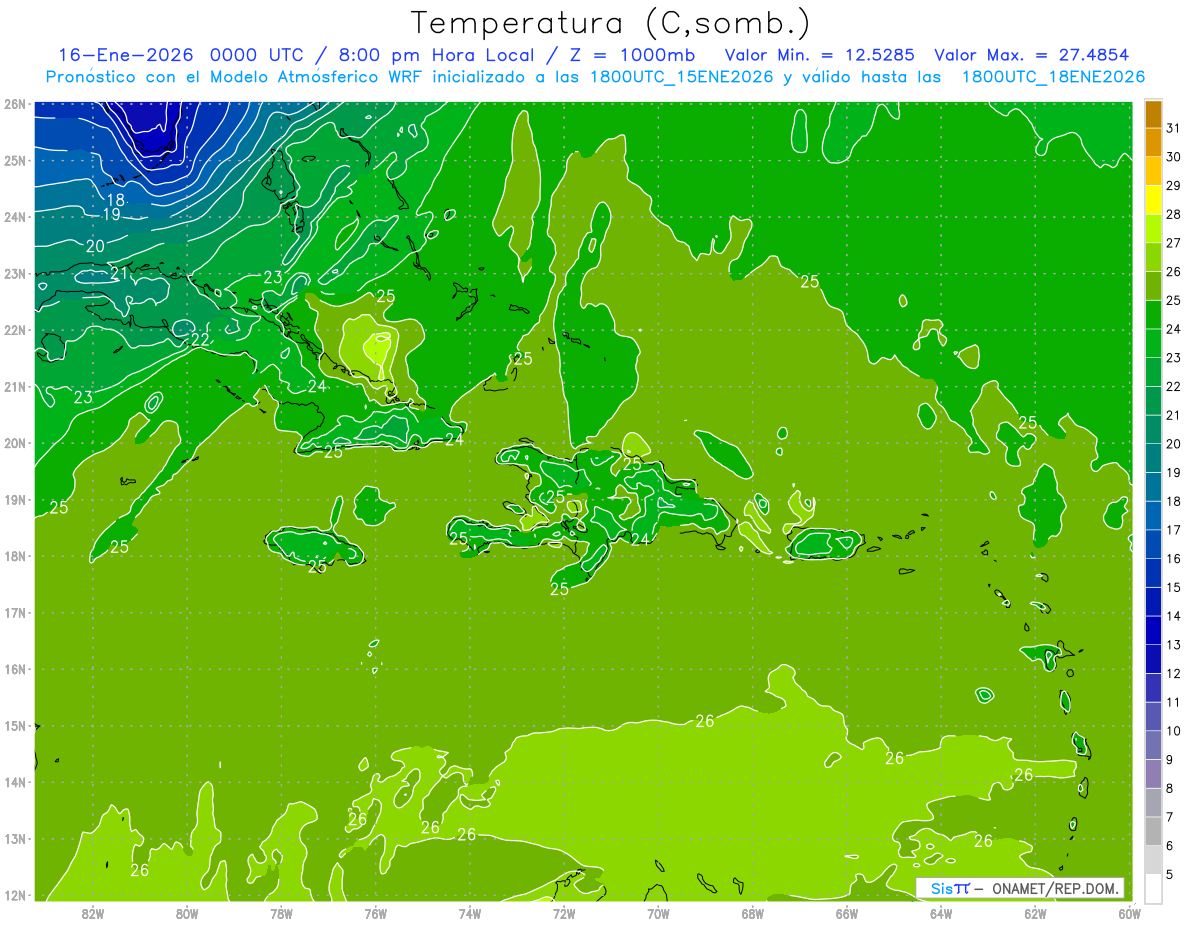Click the 80W longitude axis label

coord(186,913)
